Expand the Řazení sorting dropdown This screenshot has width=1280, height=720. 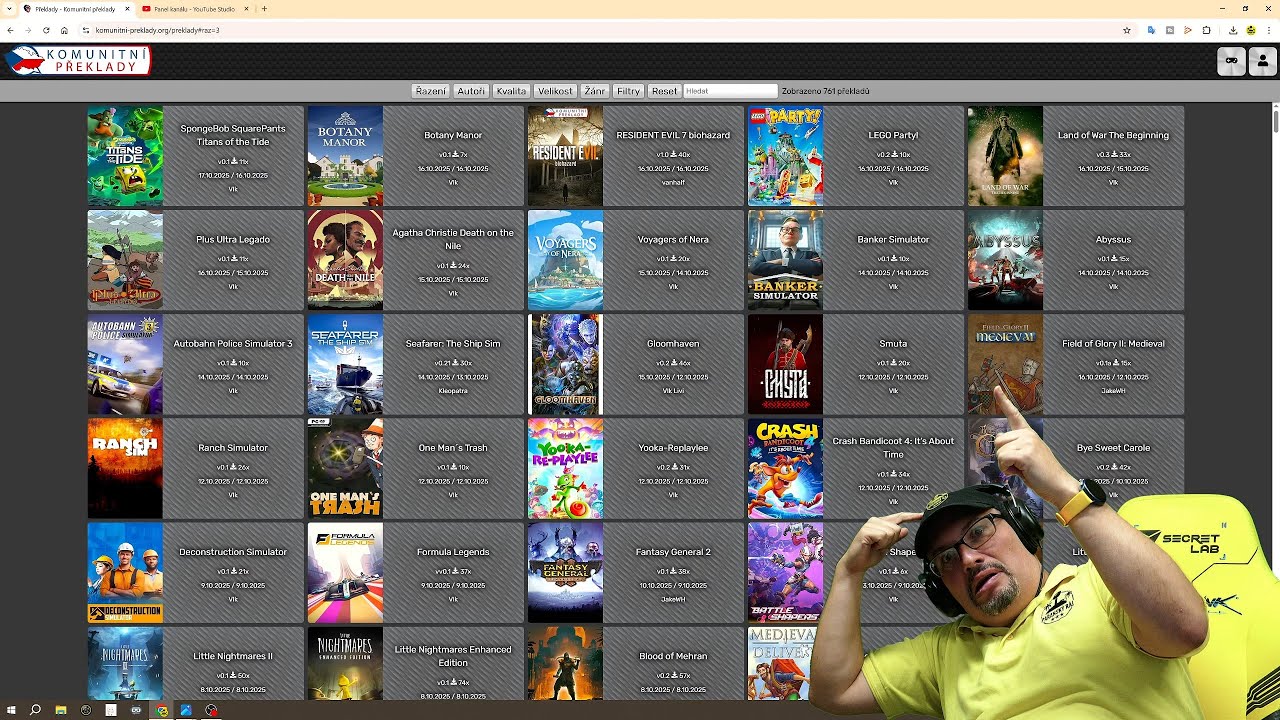click(430, 91)
